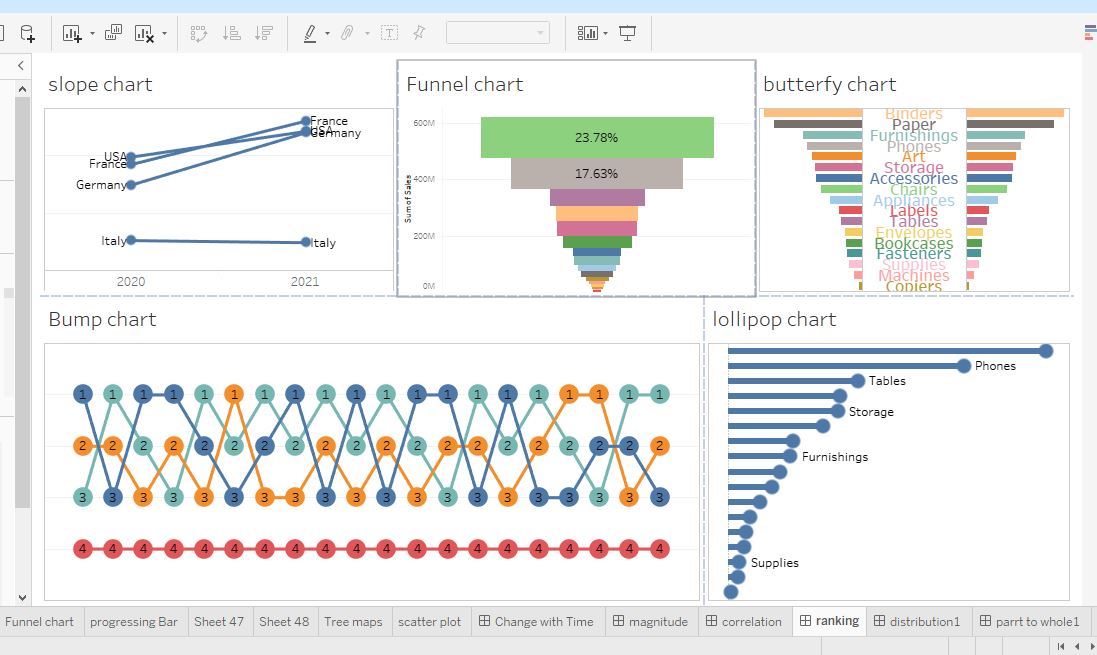Start Presentation Mode from the toolbar

click(x=628, y=33)
